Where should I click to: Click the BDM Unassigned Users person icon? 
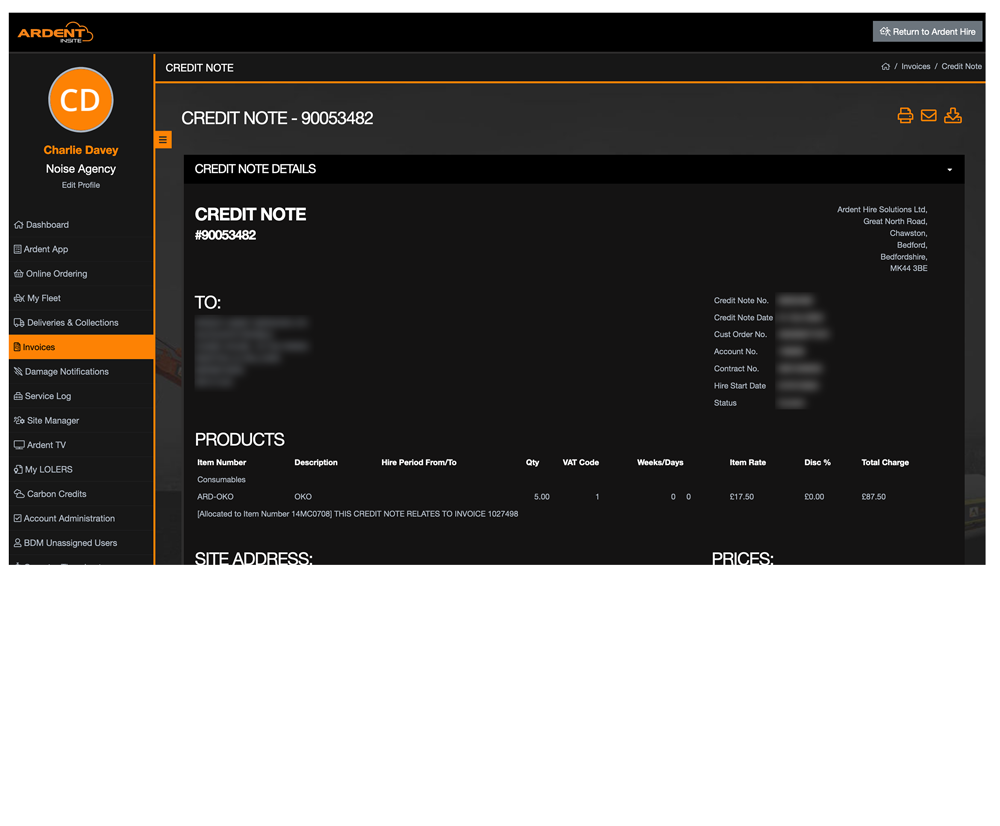coord(18,543)
